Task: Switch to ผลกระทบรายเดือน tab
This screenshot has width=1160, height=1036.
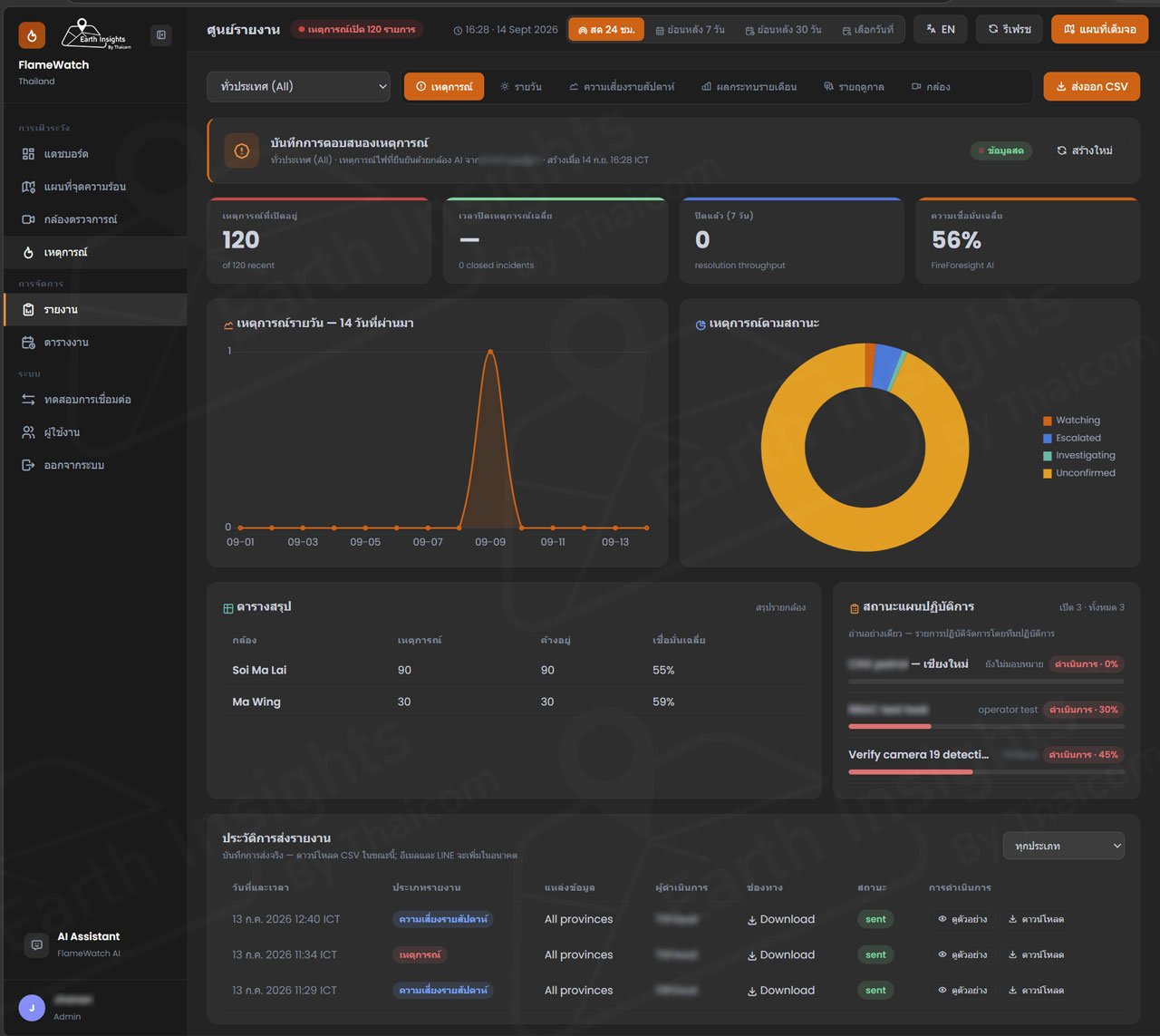Action: [749, 87]
